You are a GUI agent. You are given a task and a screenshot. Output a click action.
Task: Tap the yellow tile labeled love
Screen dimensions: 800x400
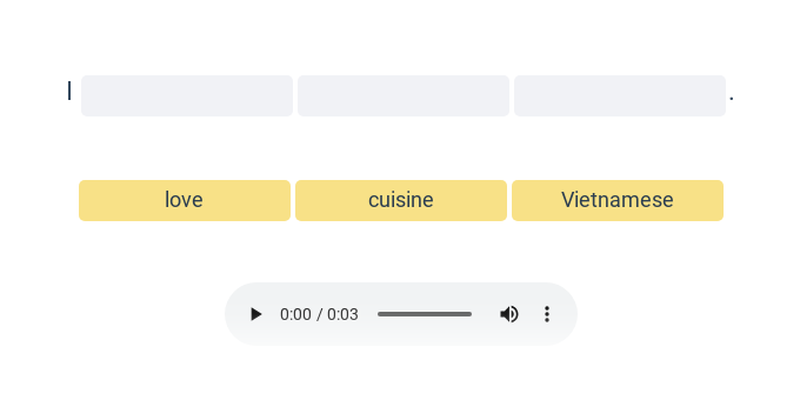click(184, 200)
